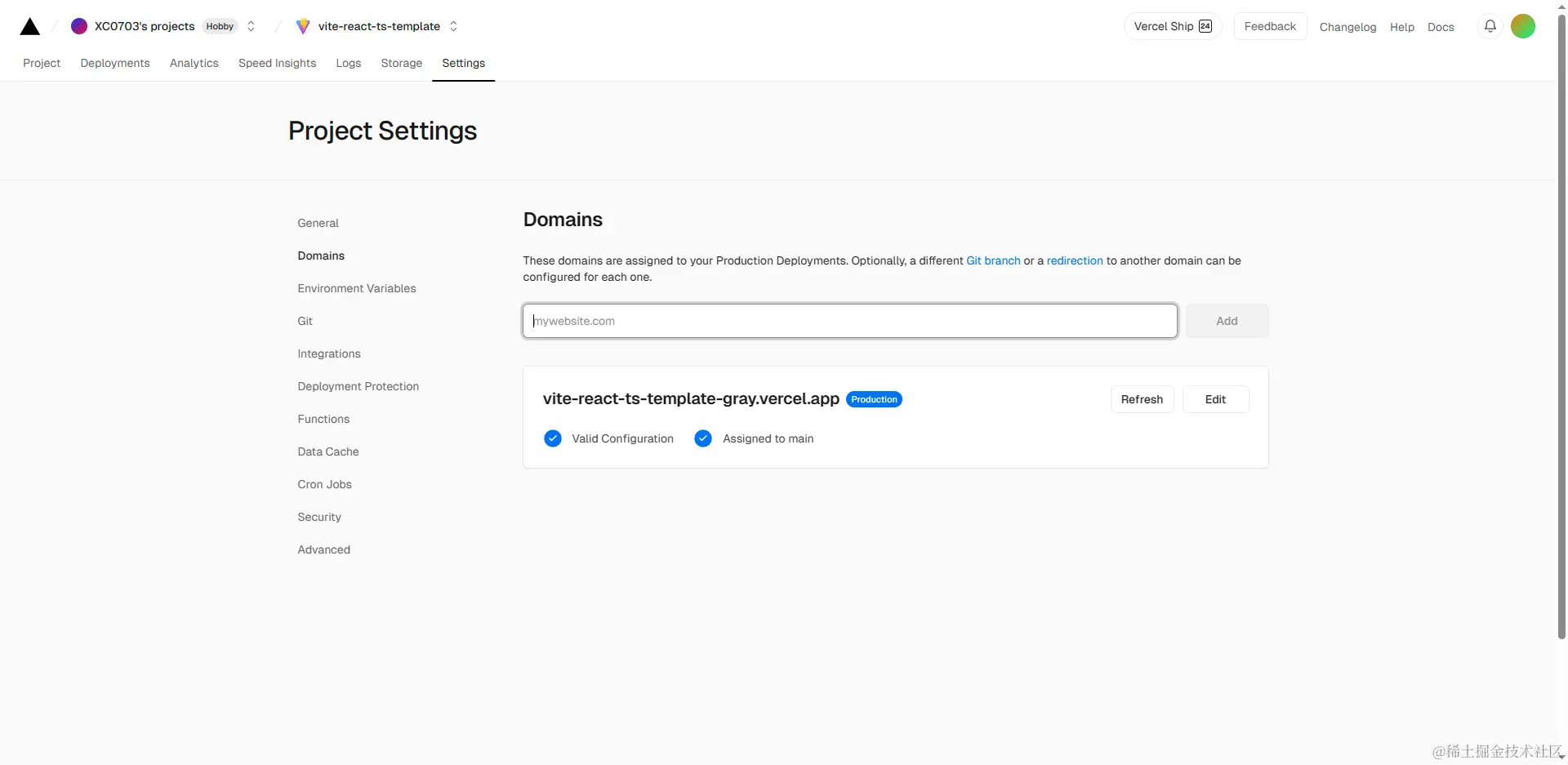Viewport: 1568px width, 765px height.
Task: Click the XC0703's projects team avatar
Action: (x=79, y=26)
